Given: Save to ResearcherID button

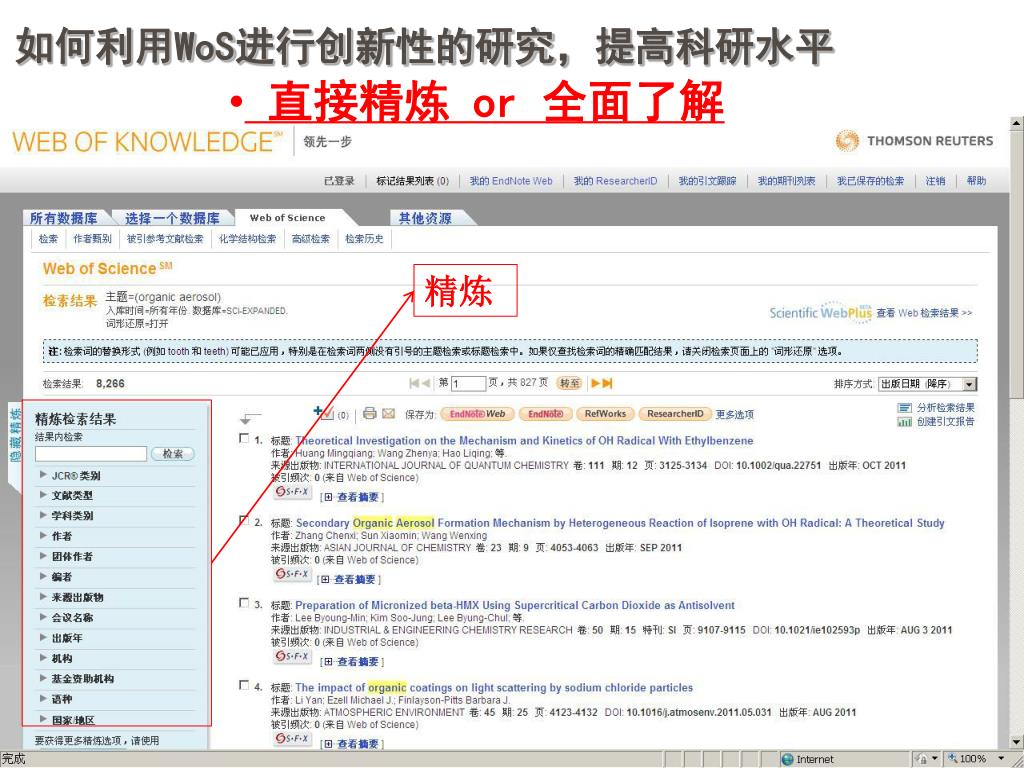Looking at the screenshot, I should (x=675, y=414).
